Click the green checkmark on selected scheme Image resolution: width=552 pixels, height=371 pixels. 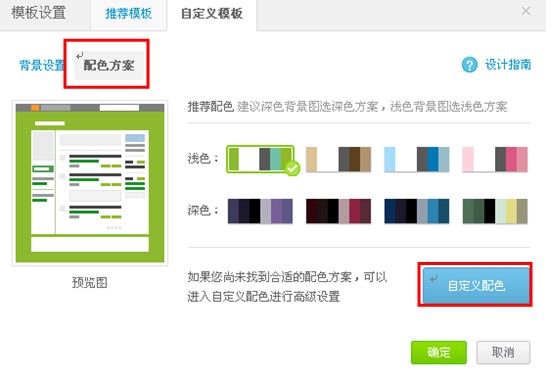click(x=292, y=168)
